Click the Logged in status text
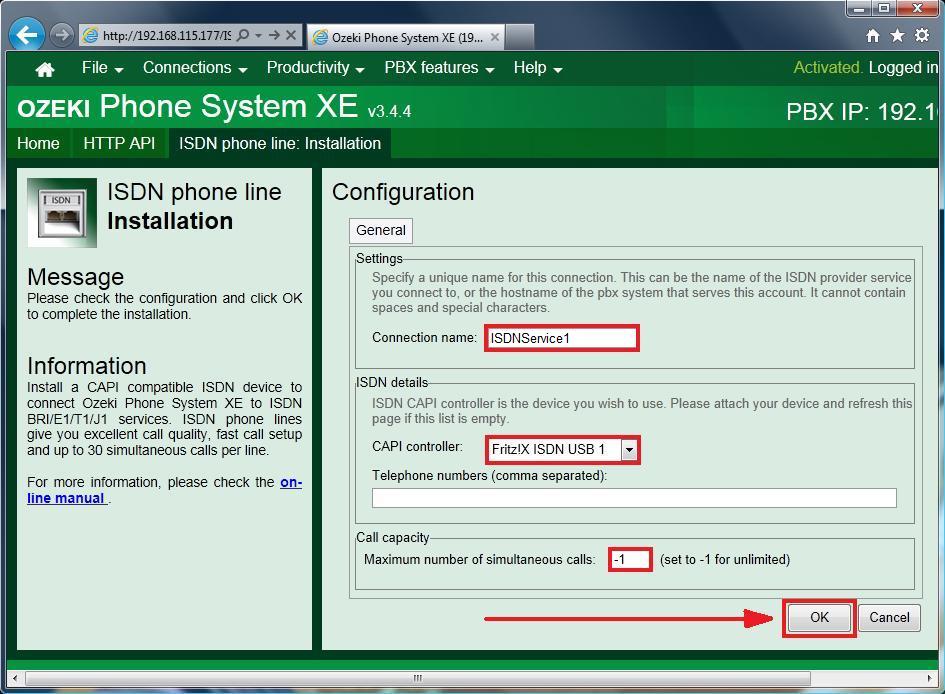The height and width of the screenshot is (694, 945). pos(903,67)
